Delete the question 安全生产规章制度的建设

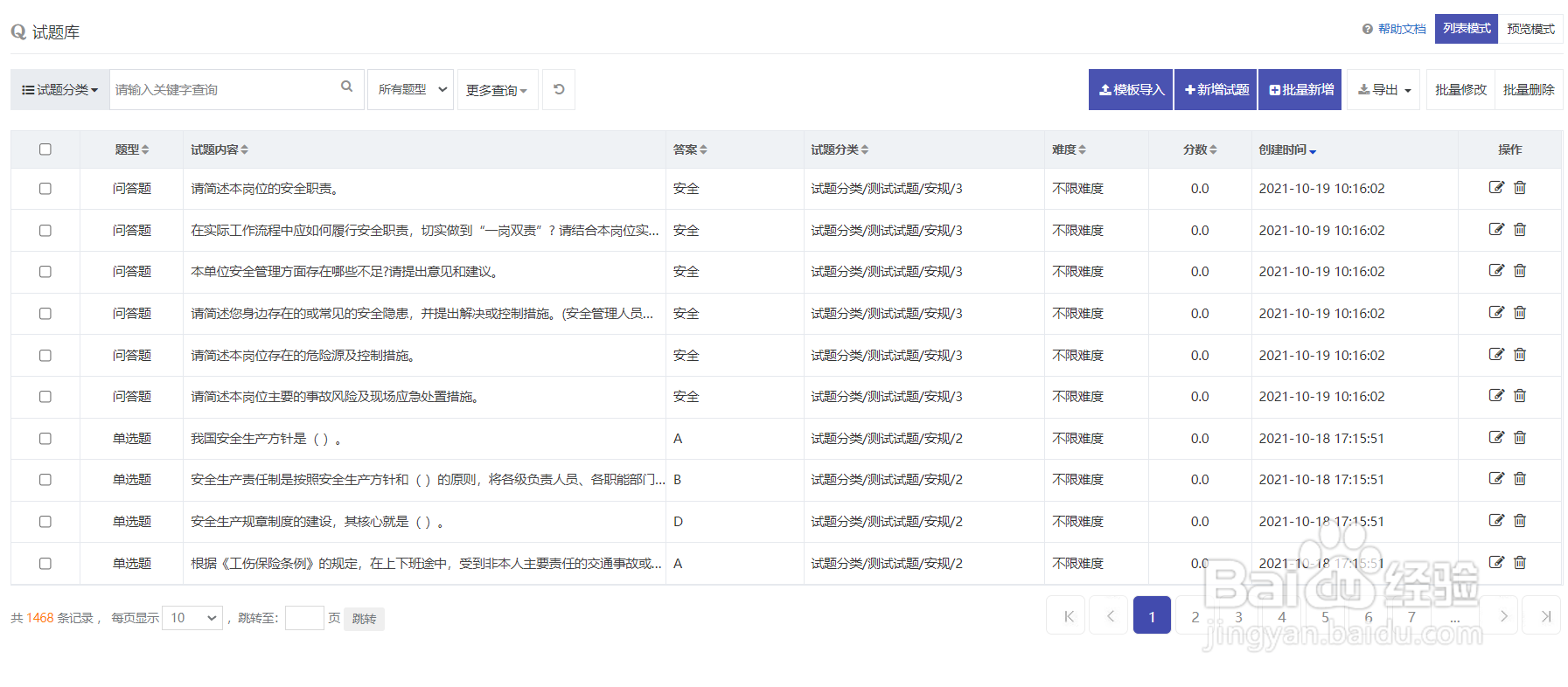point(1520,520)
